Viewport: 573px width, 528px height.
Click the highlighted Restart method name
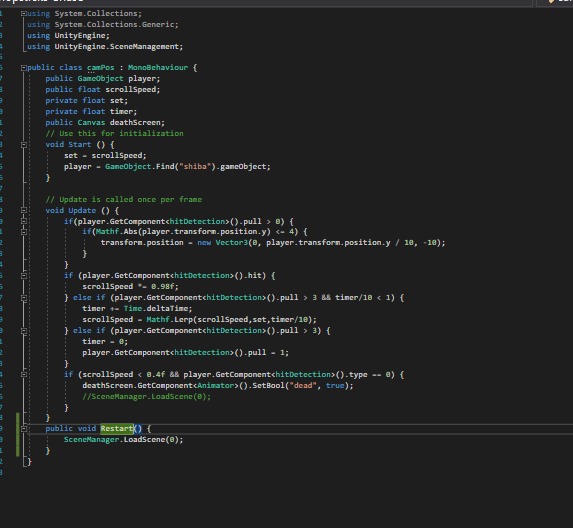(117, 429)
